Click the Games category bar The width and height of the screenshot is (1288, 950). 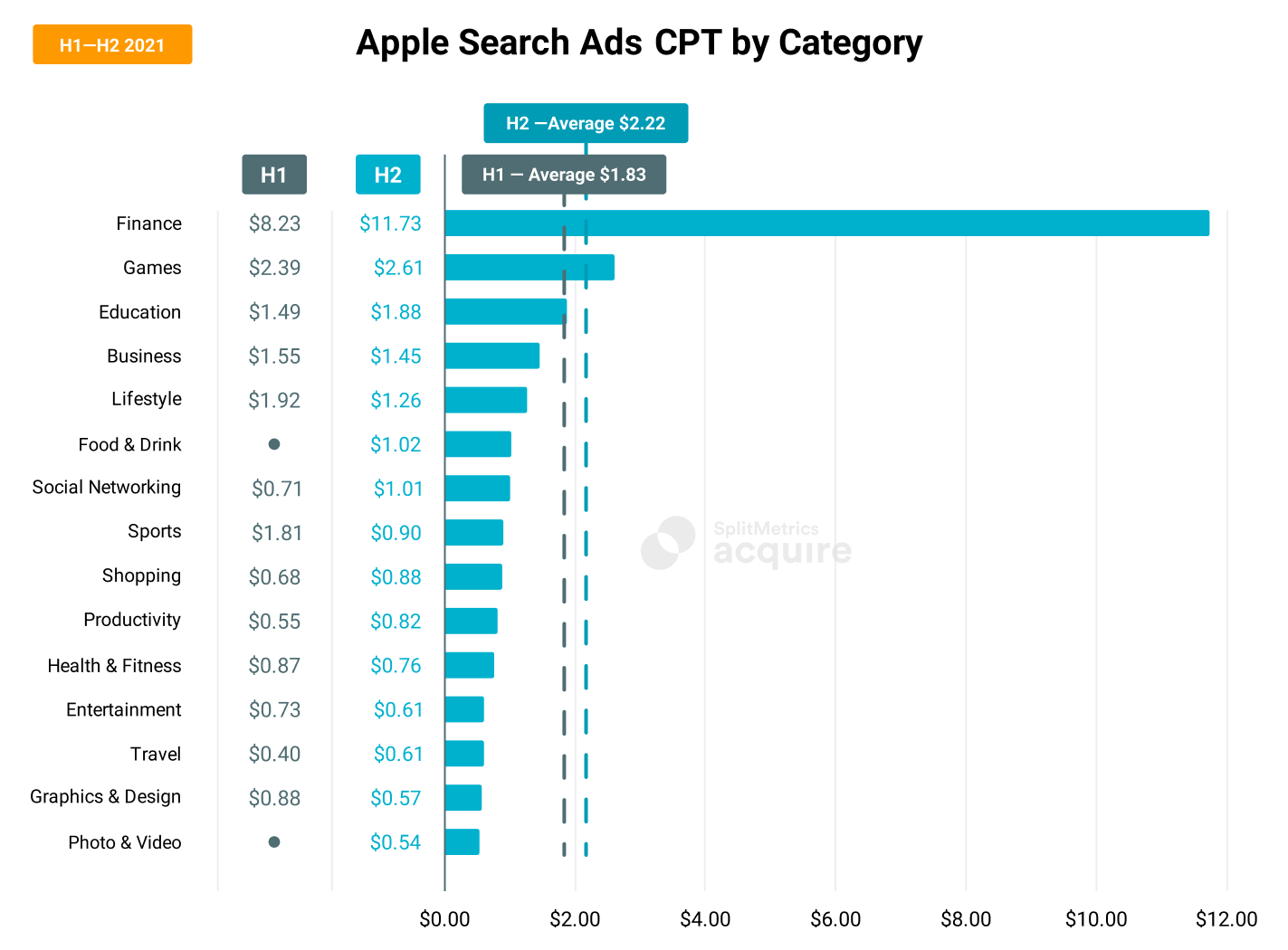click(530, 268)
